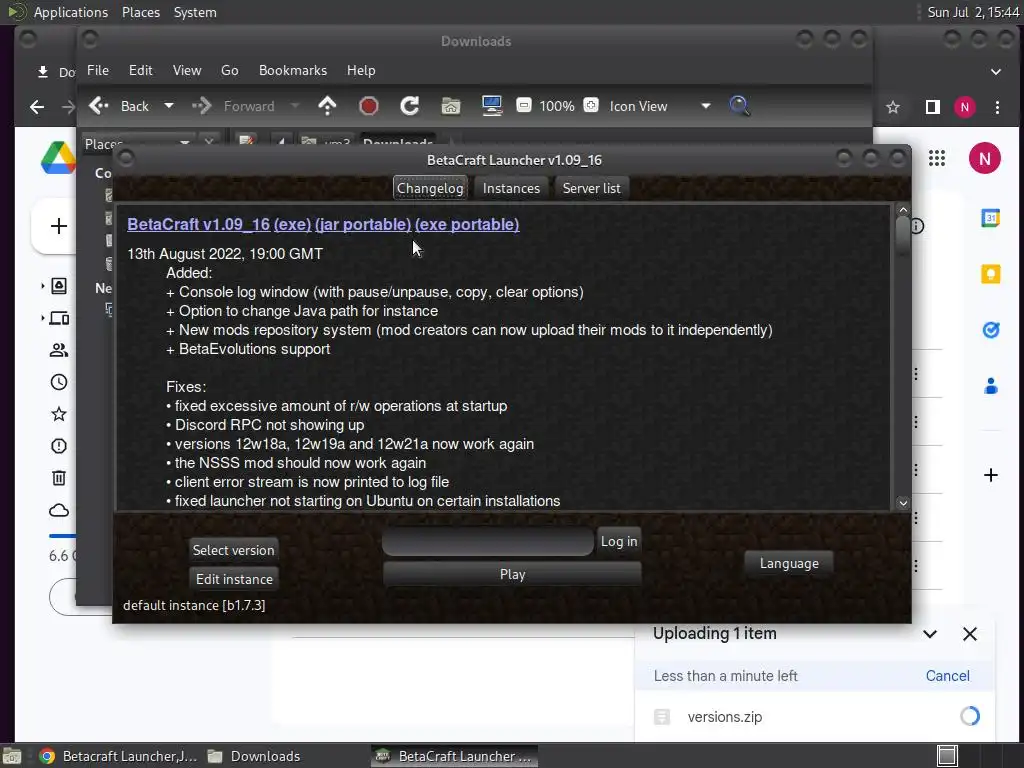Open My Drive in Drive sidebar
Screen dimensions: 1024x768
pos(59,286)
